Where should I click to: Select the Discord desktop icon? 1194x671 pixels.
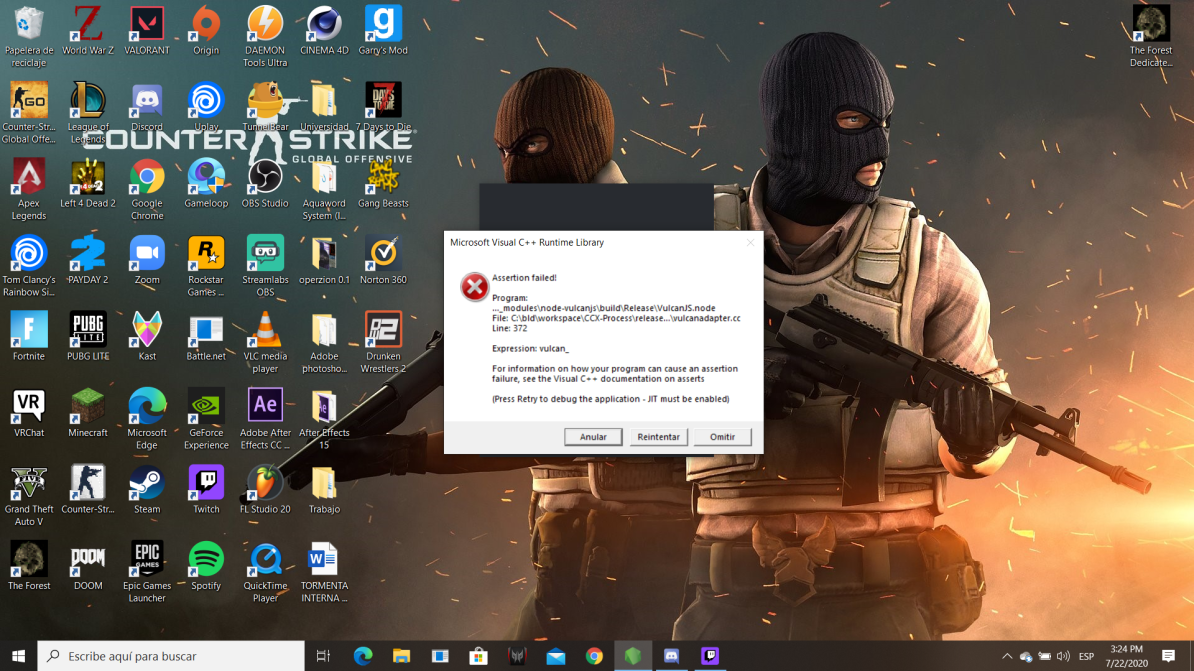(146, 108)
